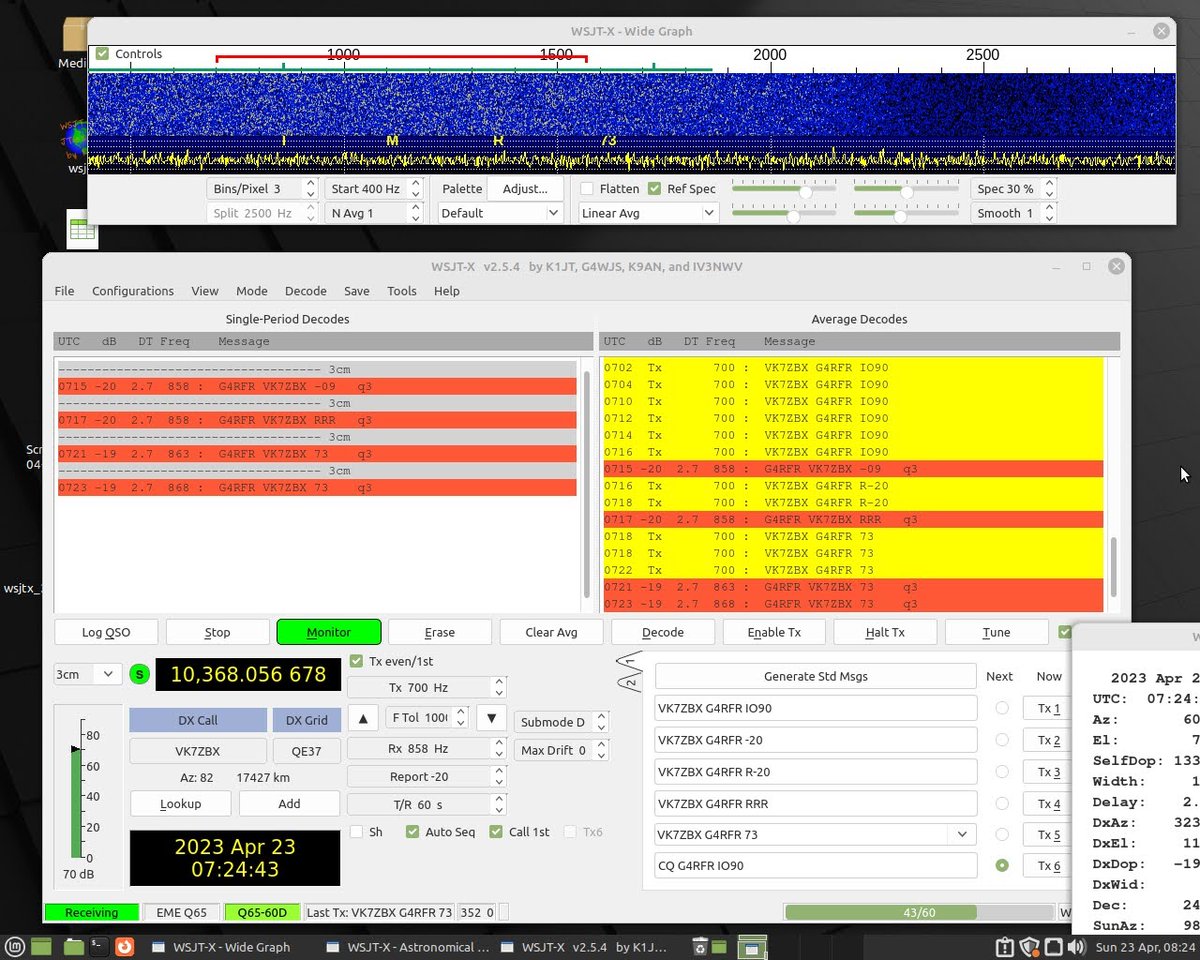The height and width of the screenshot is (960, 1200).
Task: Click the network connection tray icon
Action: tap(1052, 946)
